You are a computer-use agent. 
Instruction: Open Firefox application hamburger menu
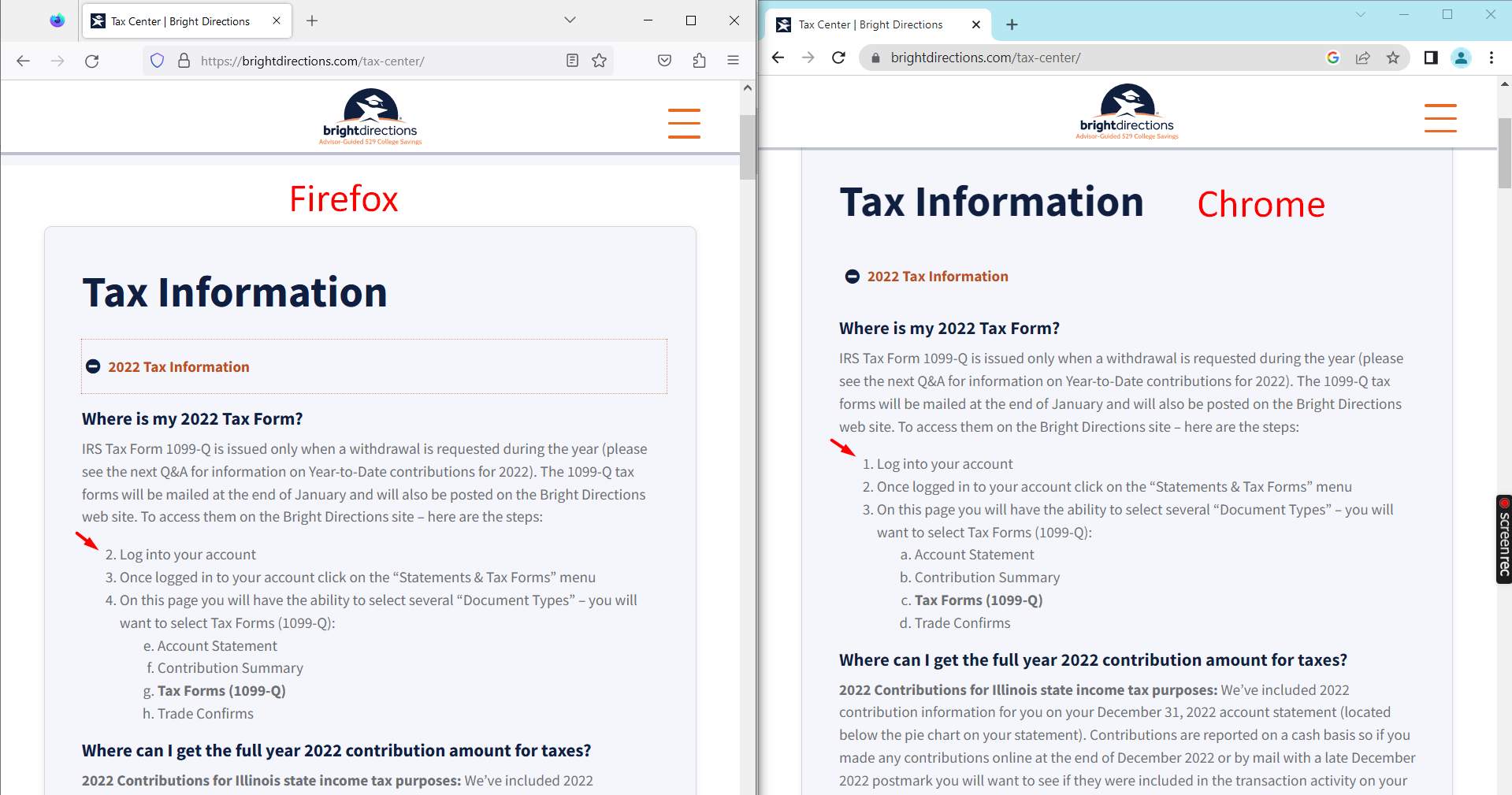[x=733, y=61]
